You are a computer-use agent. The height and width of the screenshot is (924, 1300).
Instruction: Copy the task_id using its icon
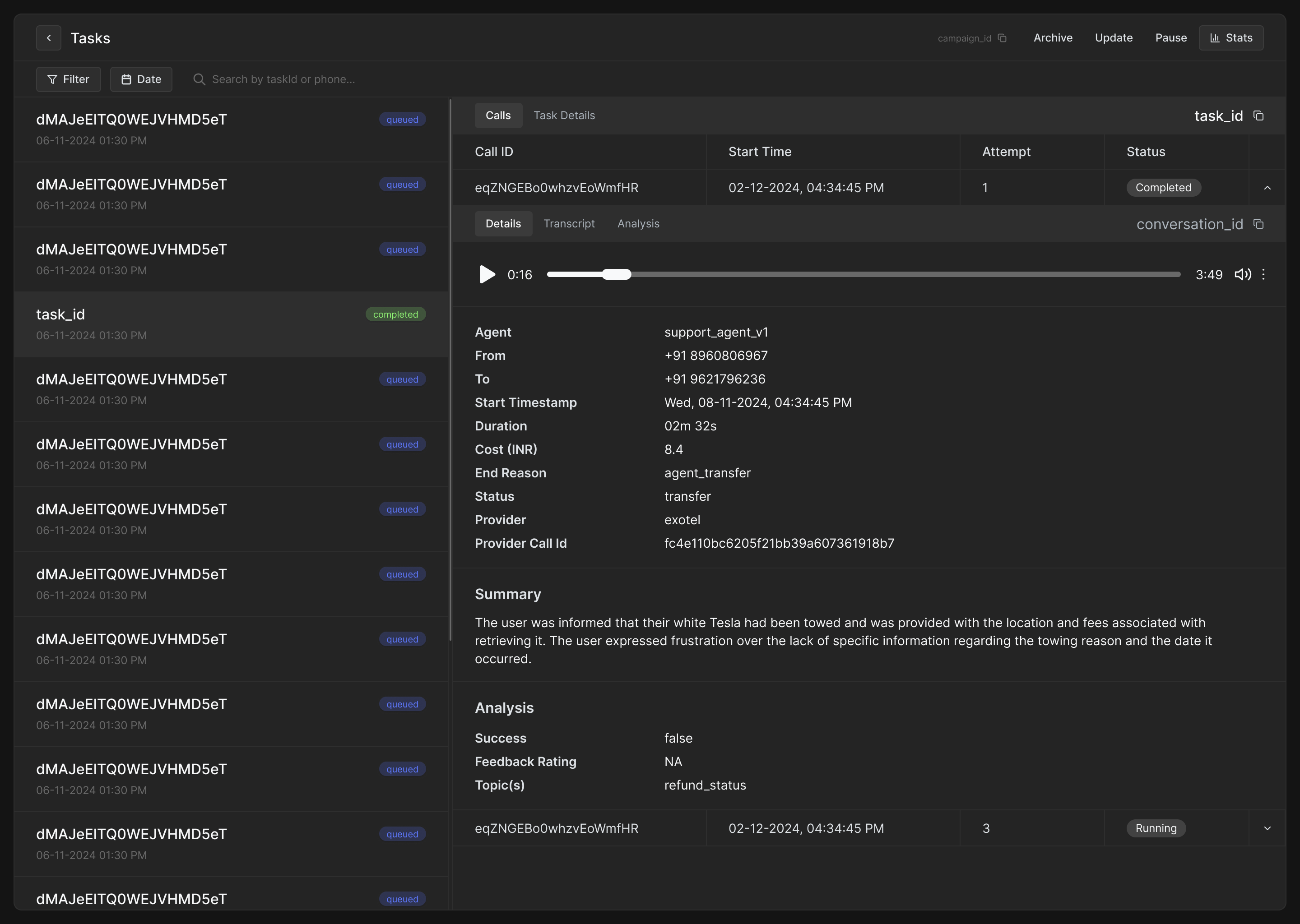coord(1258,116)
